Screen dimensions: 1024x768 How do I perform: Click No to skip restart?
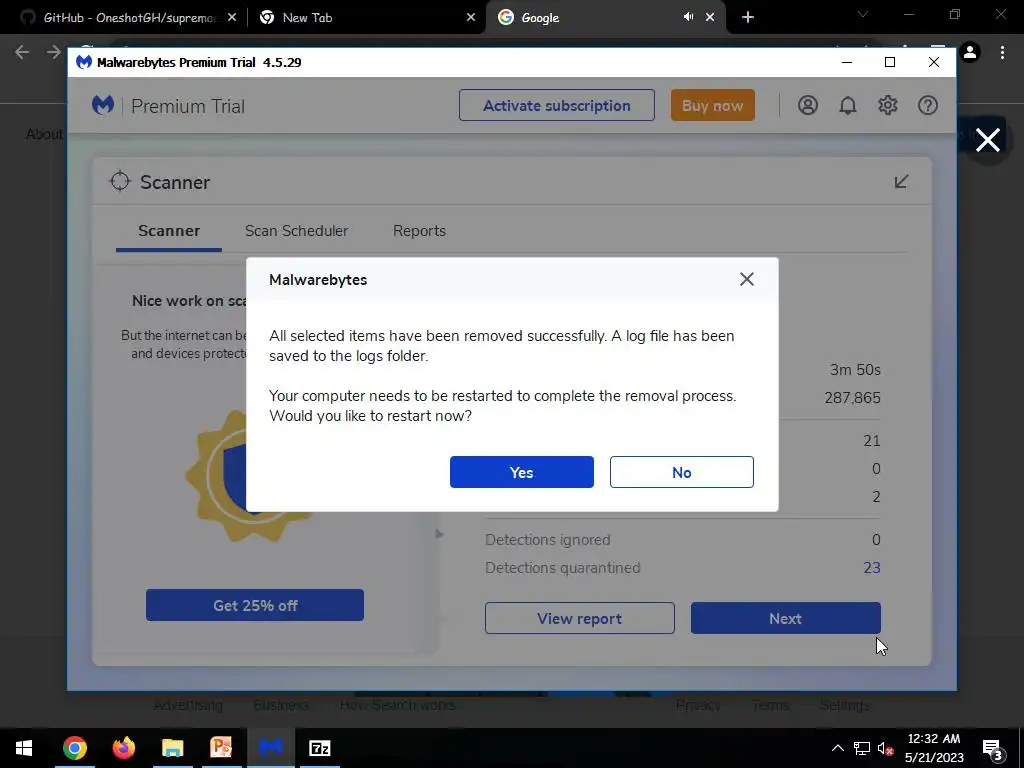point(681,472)
